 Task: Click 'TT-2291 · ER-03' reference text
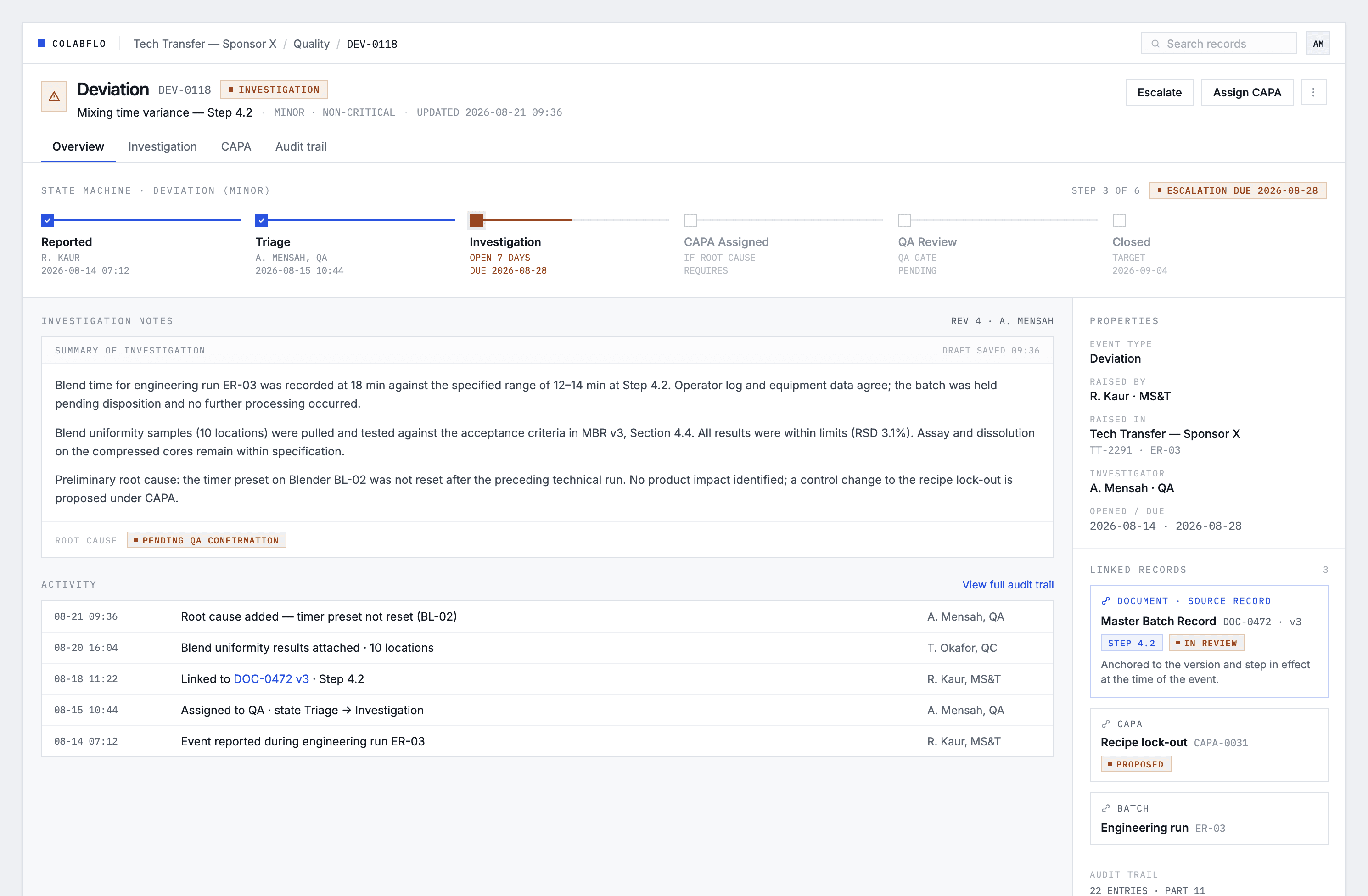pos(1135,450)
